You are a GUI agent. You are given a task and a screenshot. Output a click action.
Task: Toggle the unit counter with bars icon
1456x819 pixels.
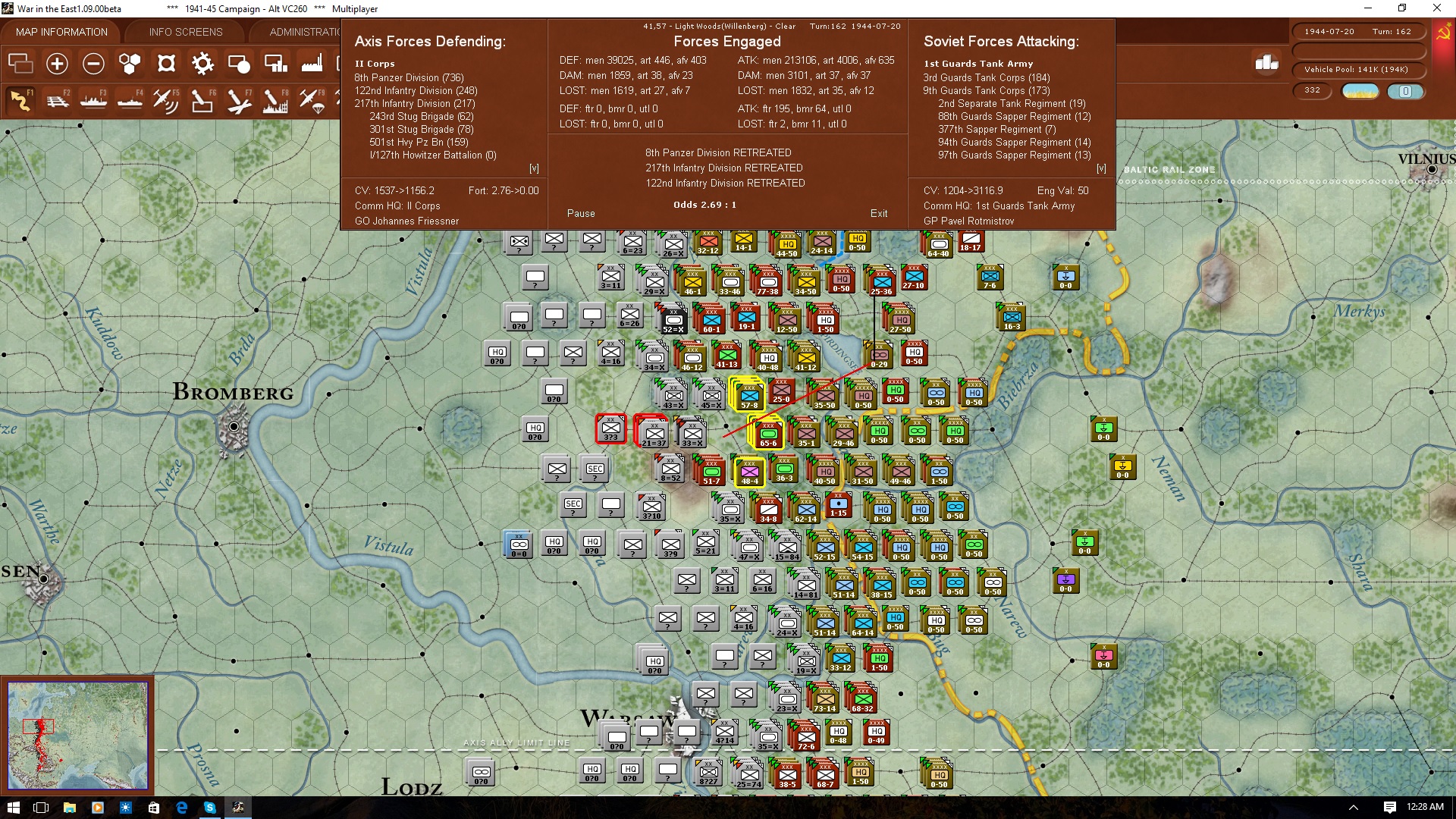coord(275,64)
